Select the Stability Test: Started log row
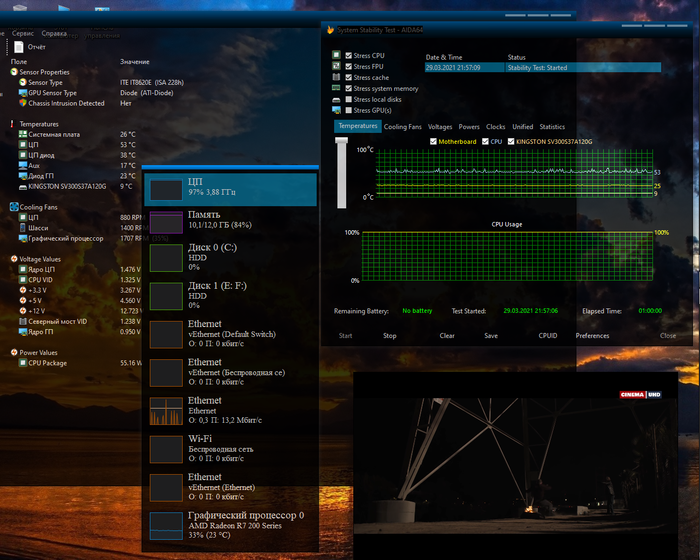This screenshot has width=700, height=560. click(542, 67)
